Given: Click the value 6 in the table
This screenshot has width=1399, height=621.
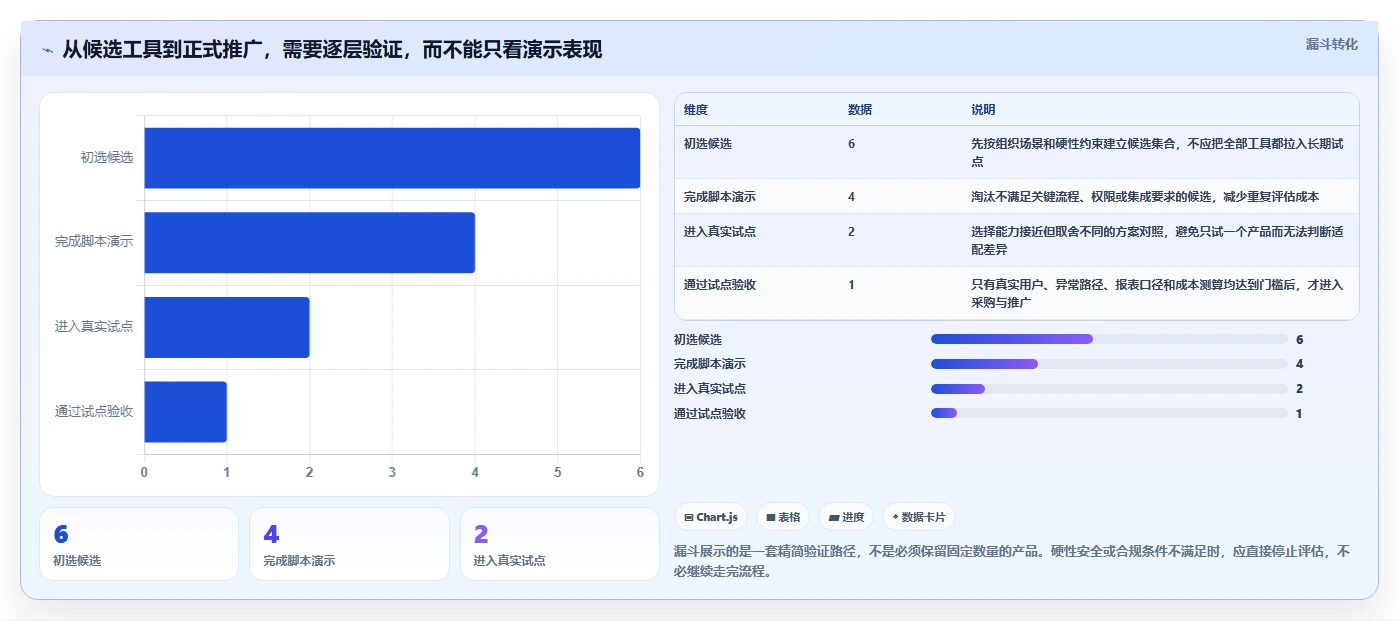Looking at the screenshot, I should pyautogui.click(x=851, y=144).
